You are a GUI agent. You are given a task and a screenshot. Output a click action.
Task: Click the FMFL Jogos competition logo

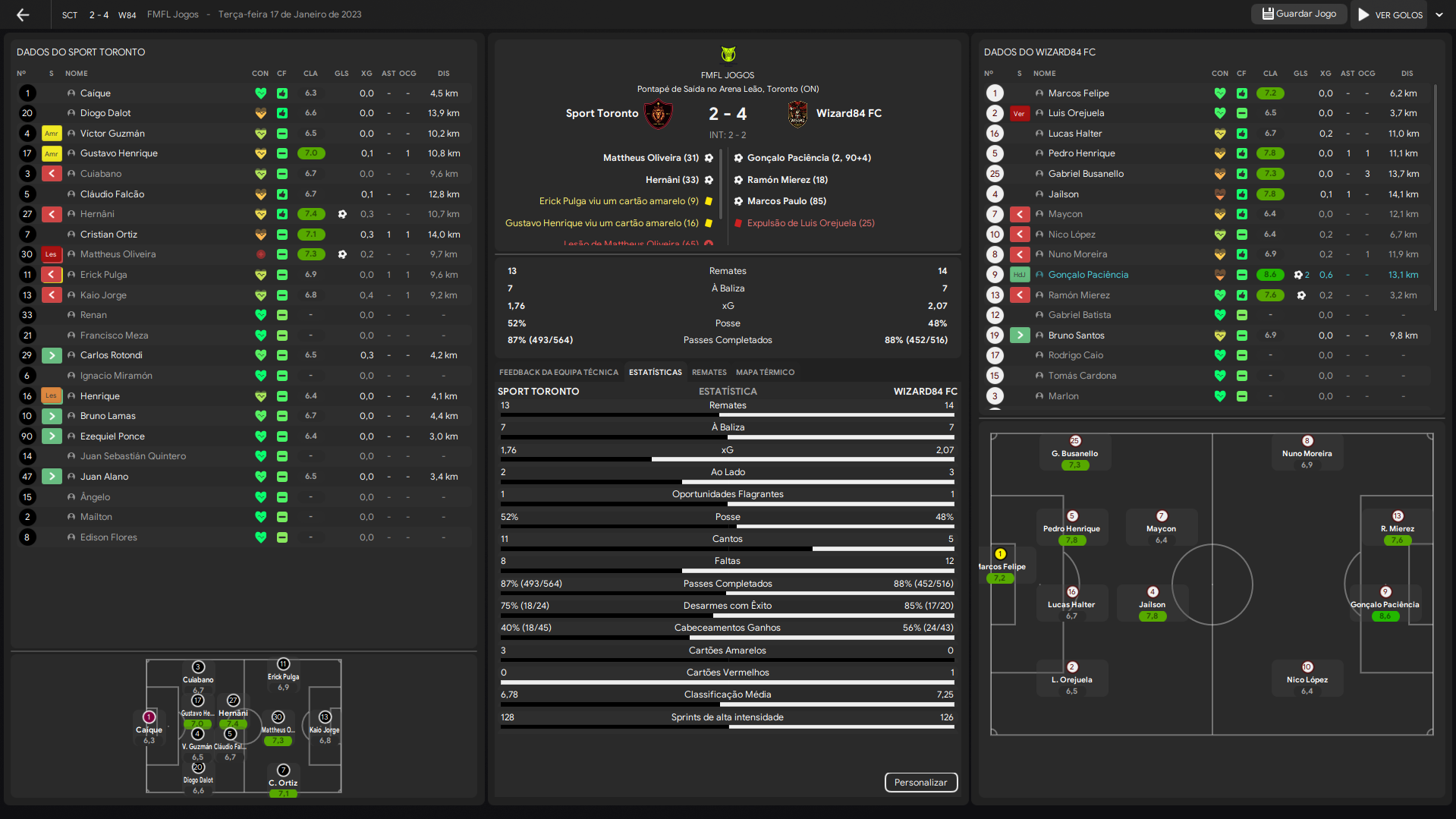pyautogui.click(x=728, y=54)
